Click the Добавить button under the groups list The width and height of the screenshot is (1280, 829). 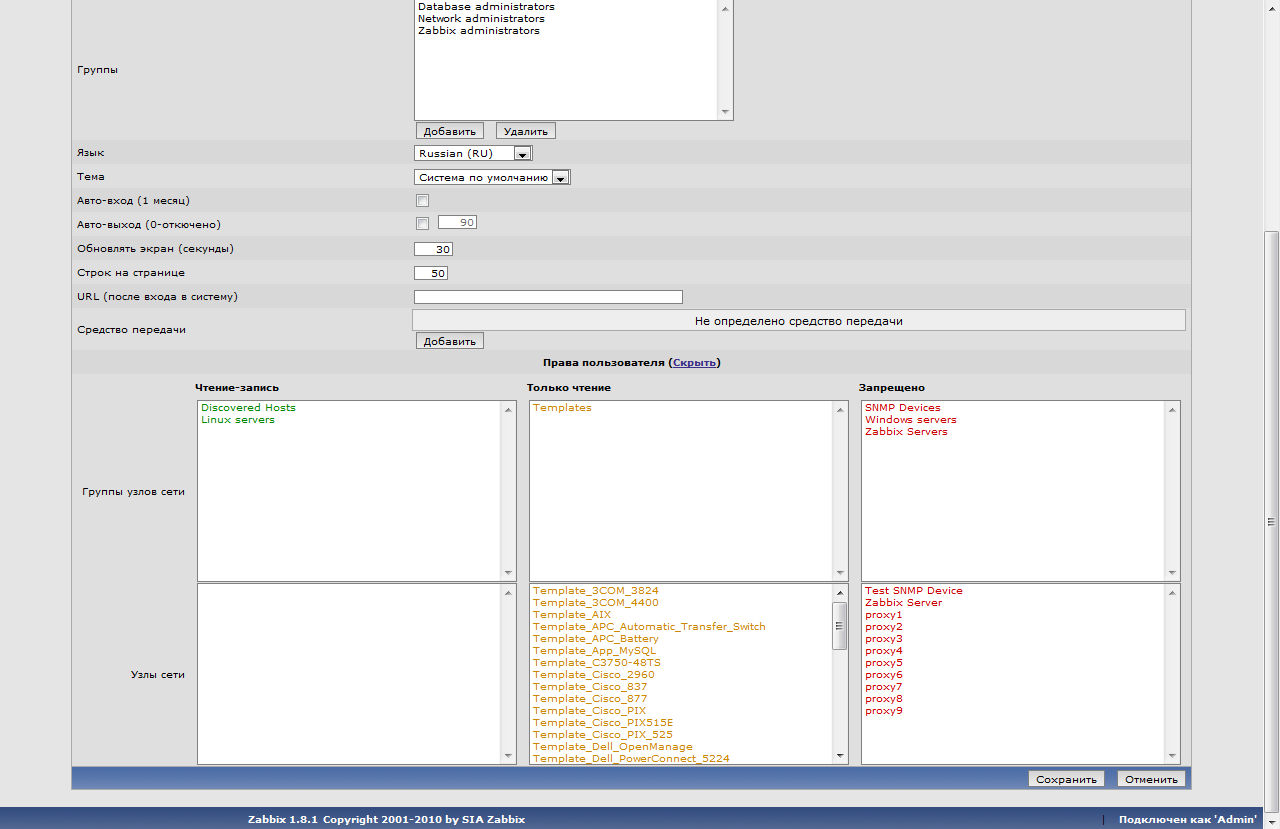(x=450, y=131)
